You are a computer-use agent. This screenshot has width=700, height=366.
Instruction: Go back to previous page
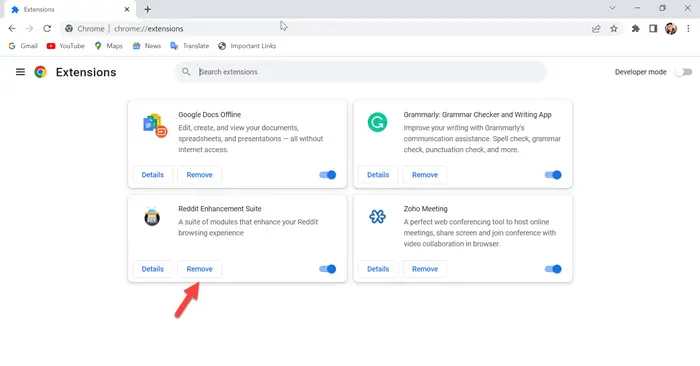pos(12,29)
